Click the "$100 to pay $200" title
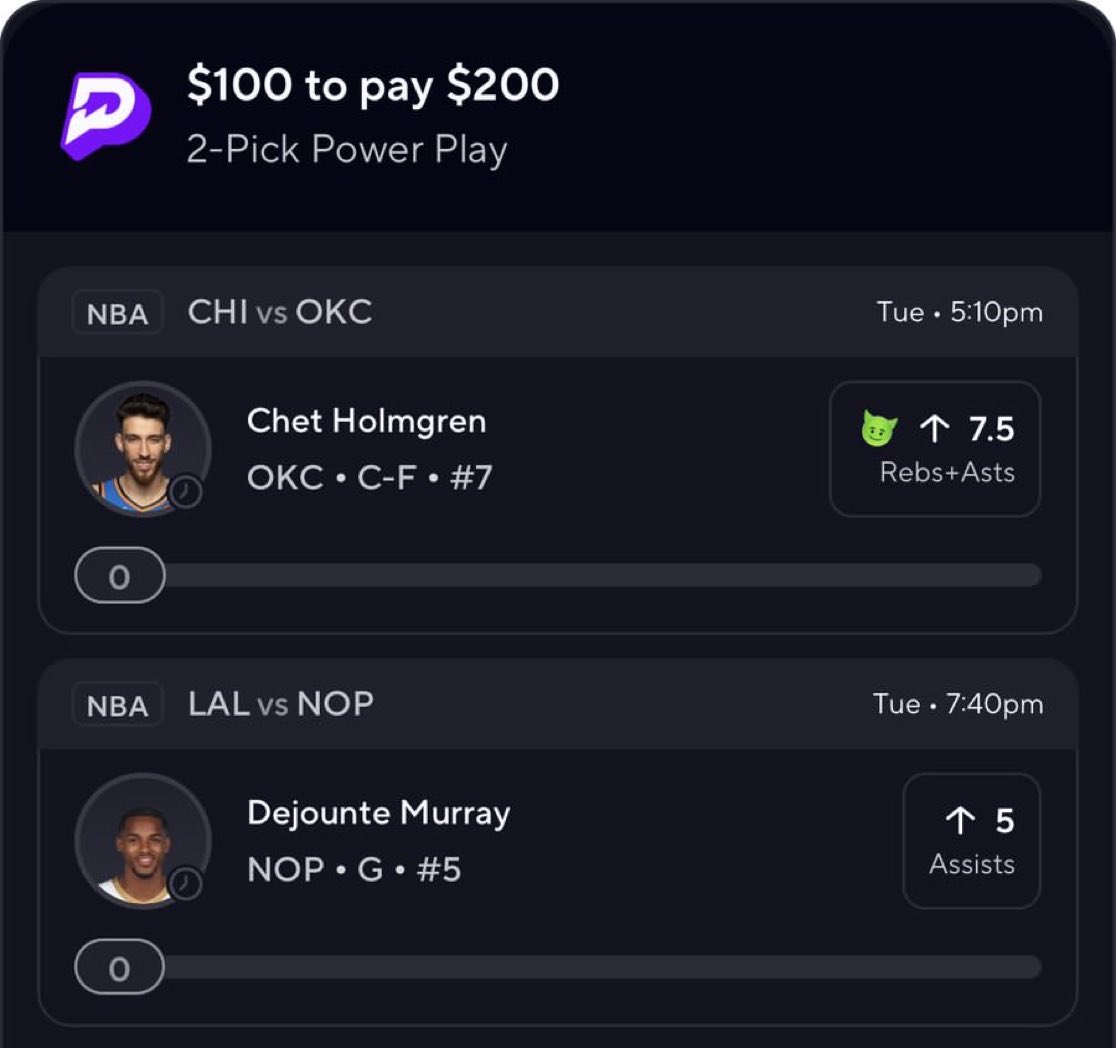Viewport: 1116px width, 1048px height. point(373,86)
